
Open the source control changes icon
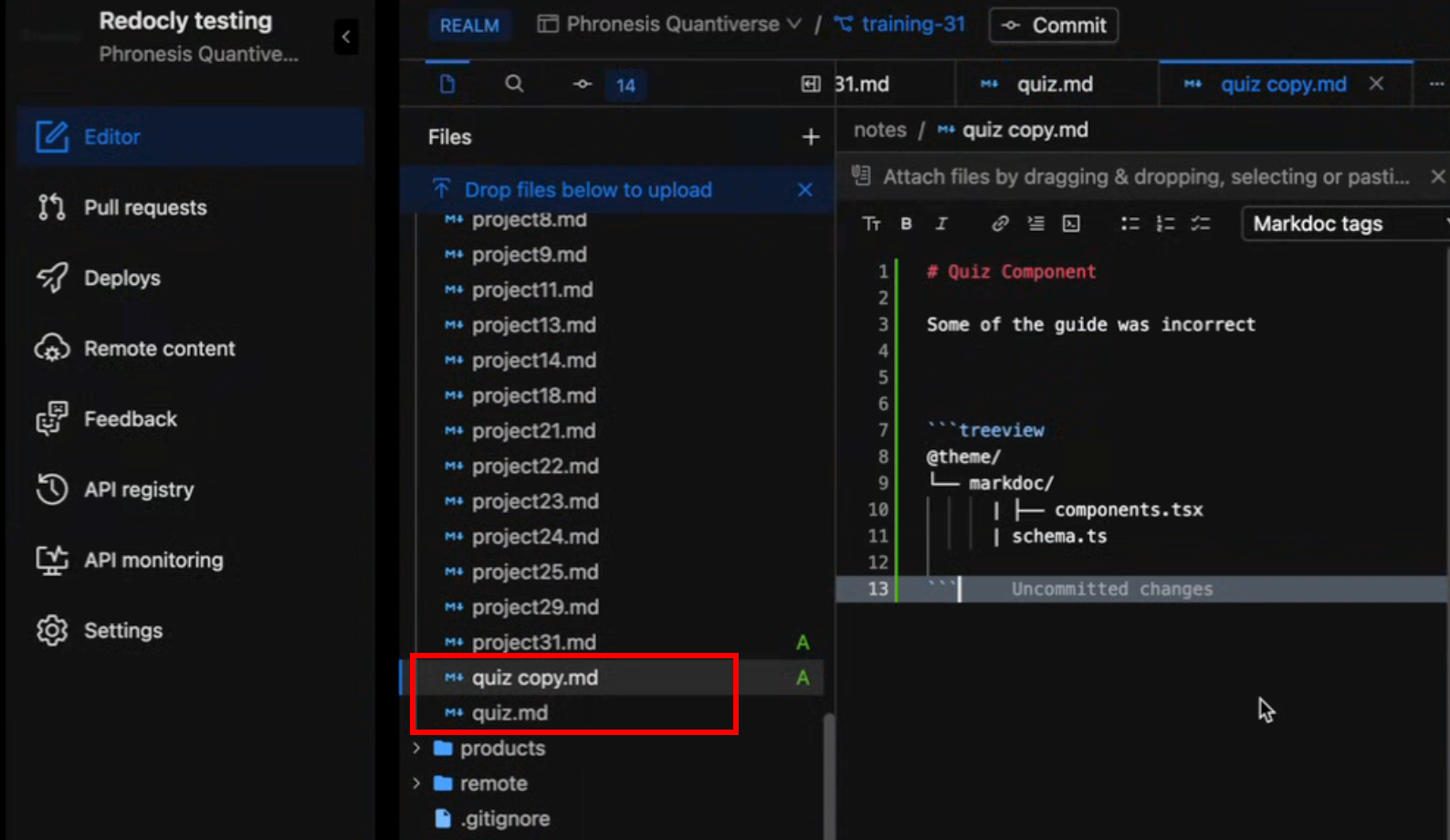582,84
